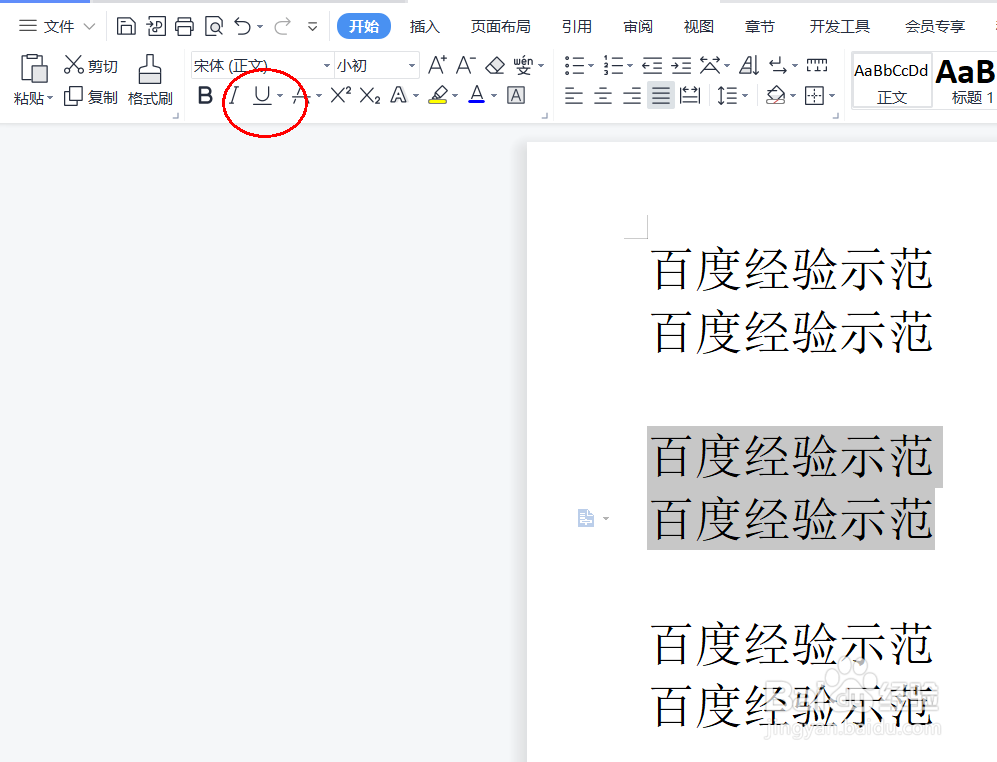Open the phonetic guide (拼音) icon
Image resolution: width=997 pixels, height=762 pixels.
525,64
